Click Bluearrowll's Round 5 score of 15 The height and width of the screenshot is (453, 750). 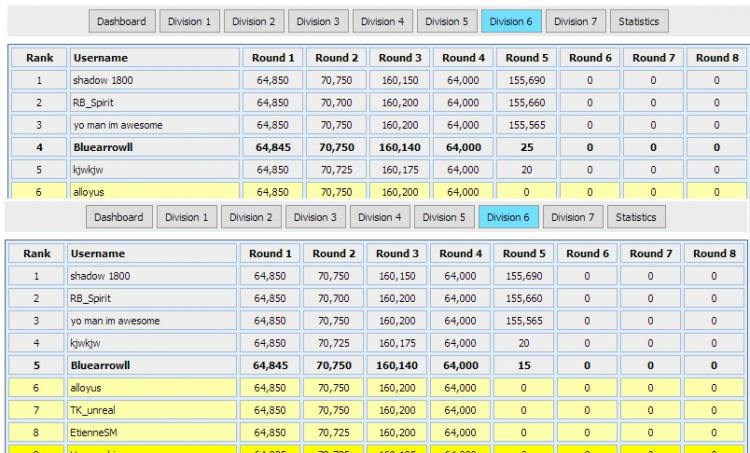(x=525, y=365)
